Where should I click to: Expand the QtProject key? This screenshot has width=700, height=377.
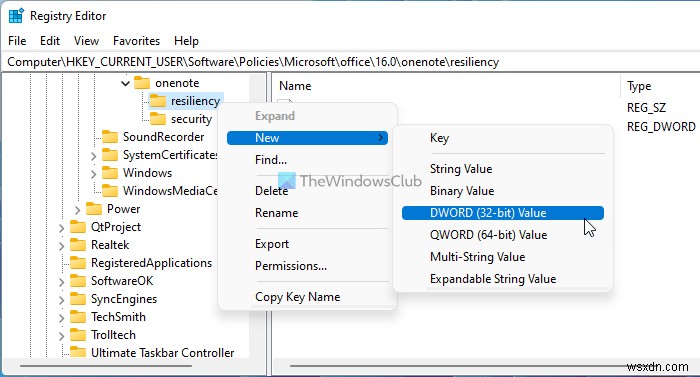[x=61, y=227]
